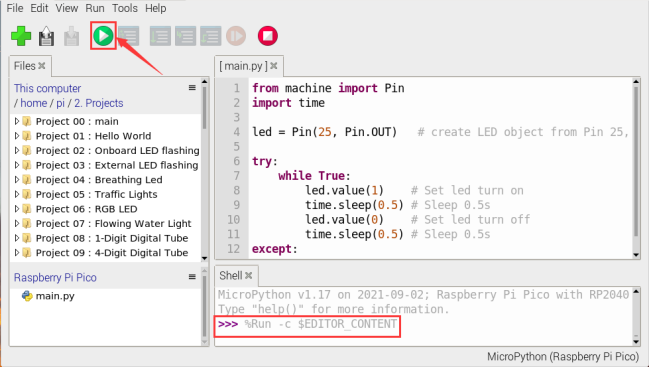Click code line 1 'from machine import Pin'
Image resolution: width=650 pixels, height=367 pixels.
tap(328, 88)
